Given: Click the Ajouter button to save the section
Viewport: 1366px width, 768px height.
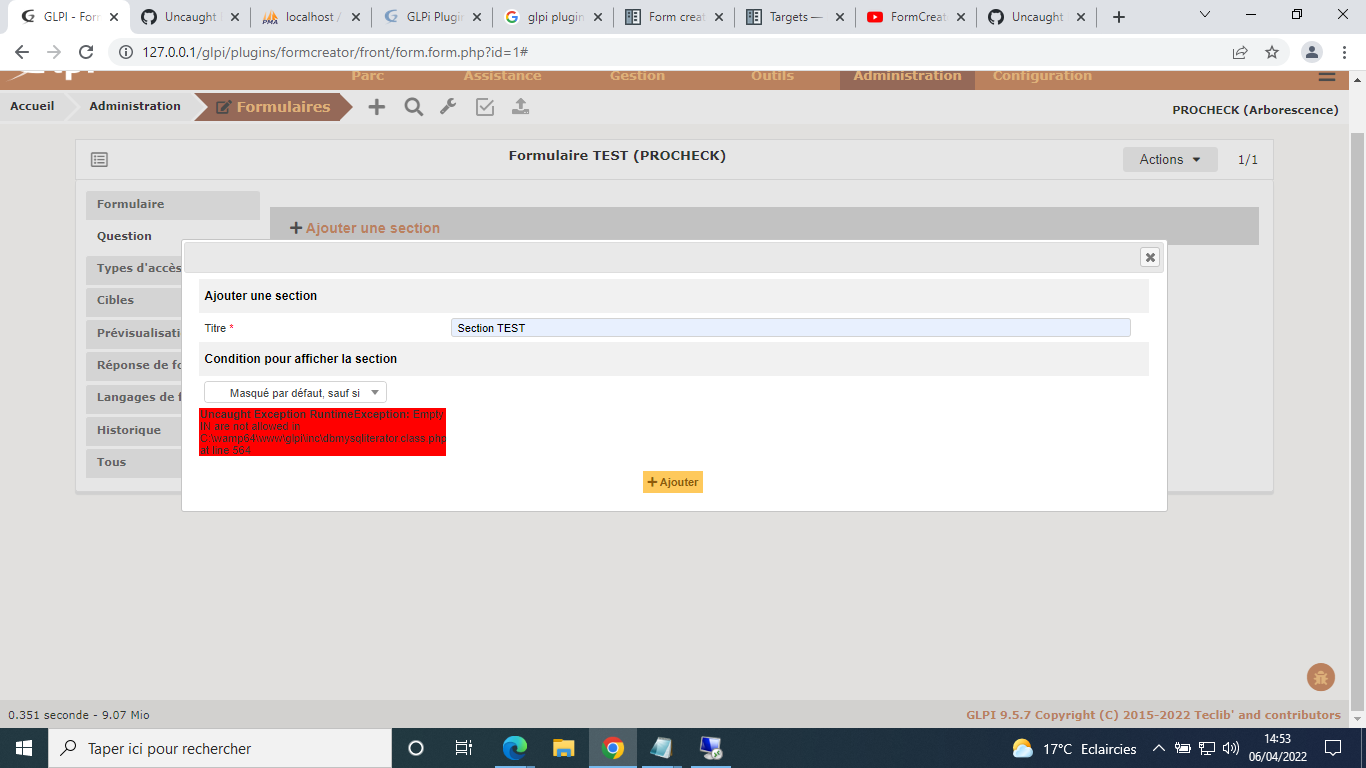Looking at the screenshot, I should pos(672,481).
